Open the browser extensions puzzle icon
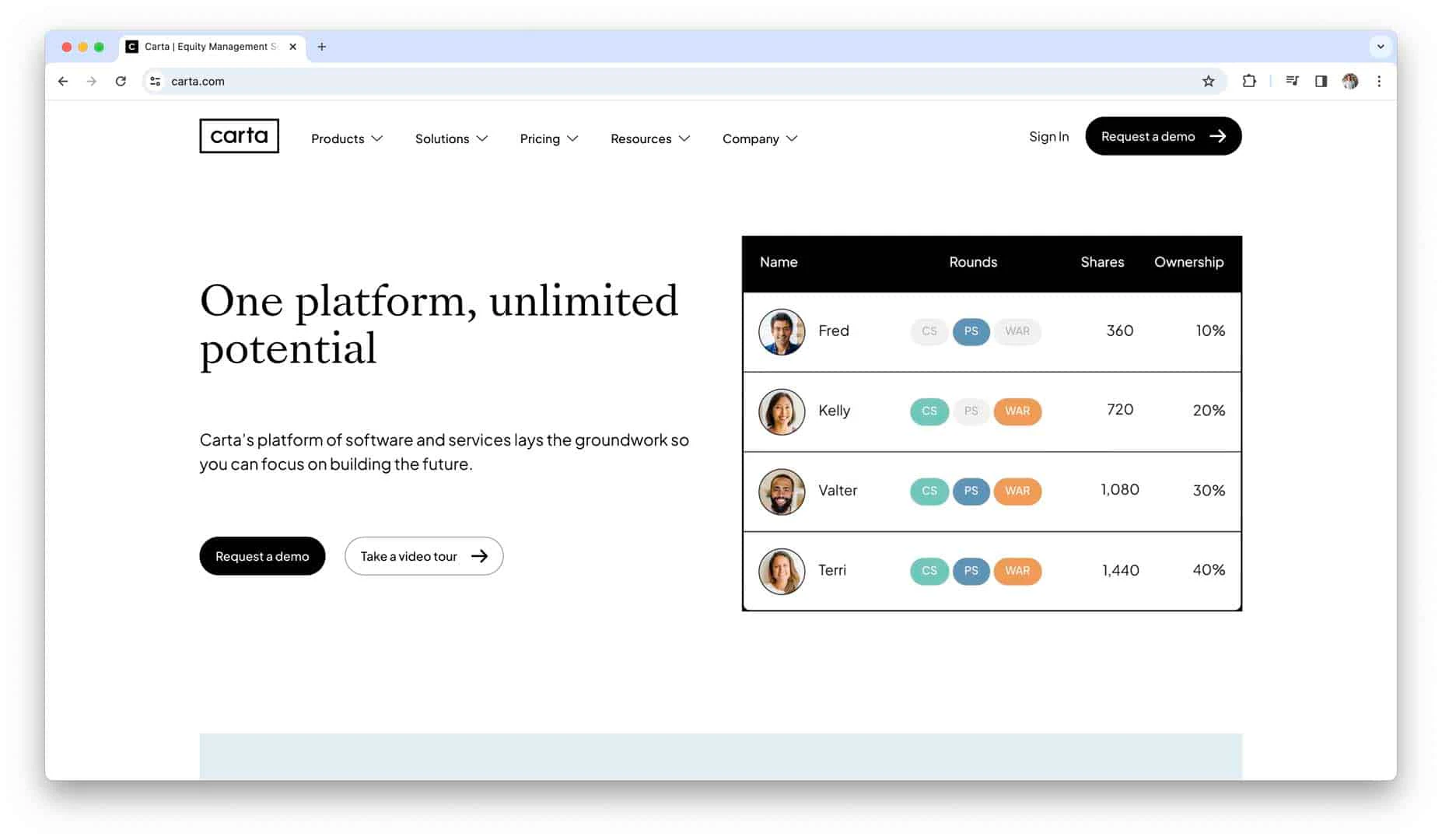 tap(1249, 81)
